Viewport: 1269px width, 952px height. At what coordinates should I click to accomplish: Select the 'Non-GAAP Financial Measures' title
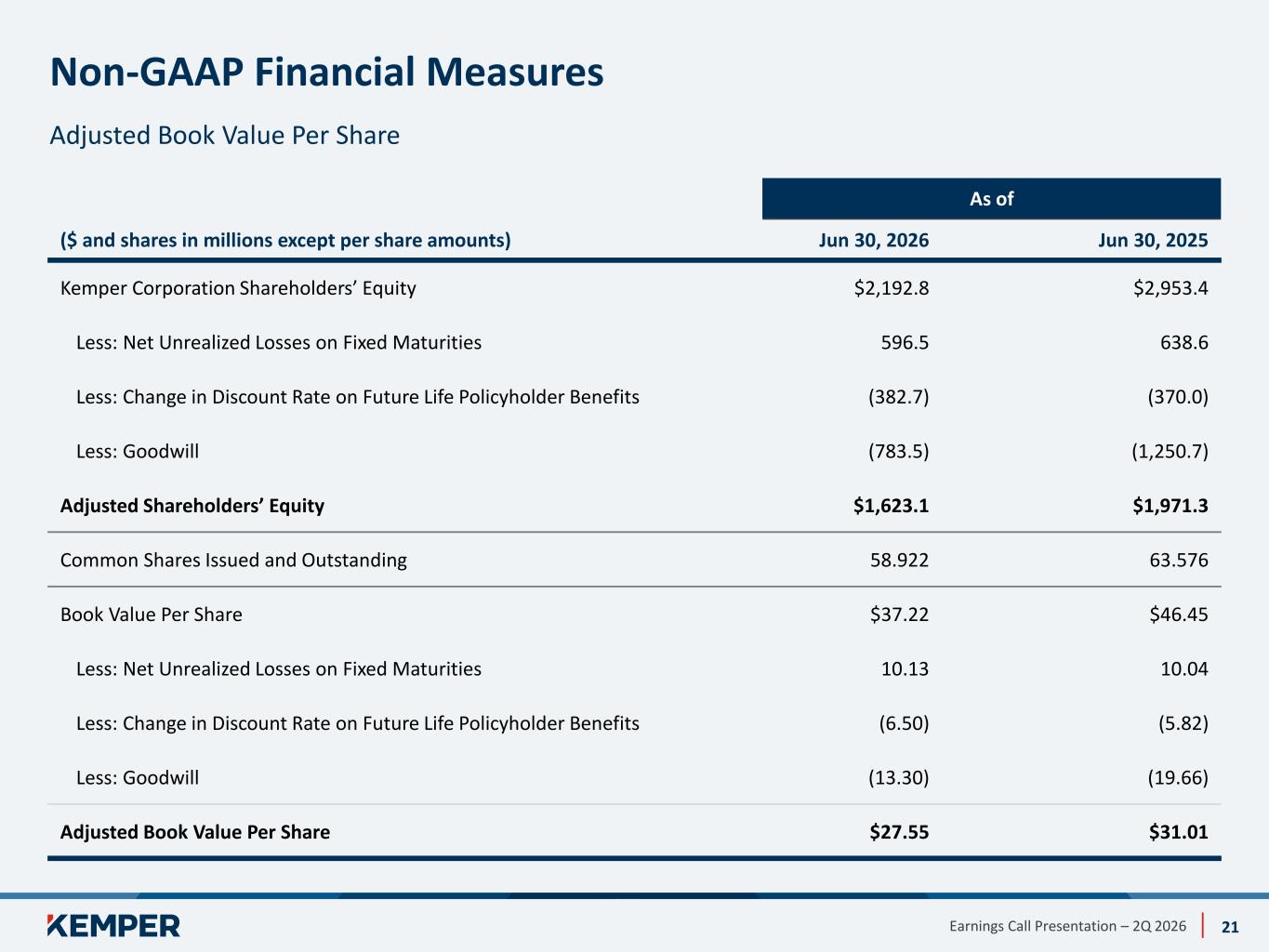326,73
